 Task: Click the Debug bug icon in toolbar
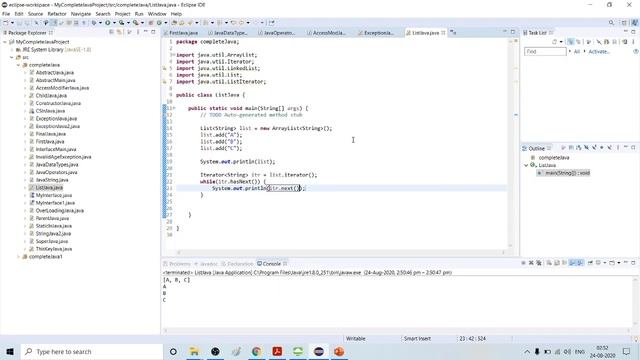[94, 23]
